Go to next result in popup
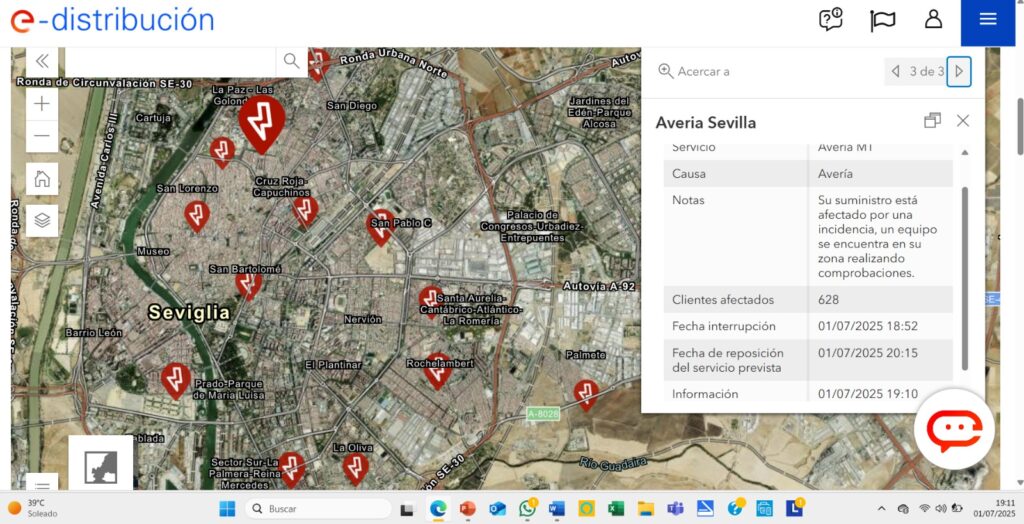Image resolution: width=1024 pixels, height=524 pixels. 959,71
